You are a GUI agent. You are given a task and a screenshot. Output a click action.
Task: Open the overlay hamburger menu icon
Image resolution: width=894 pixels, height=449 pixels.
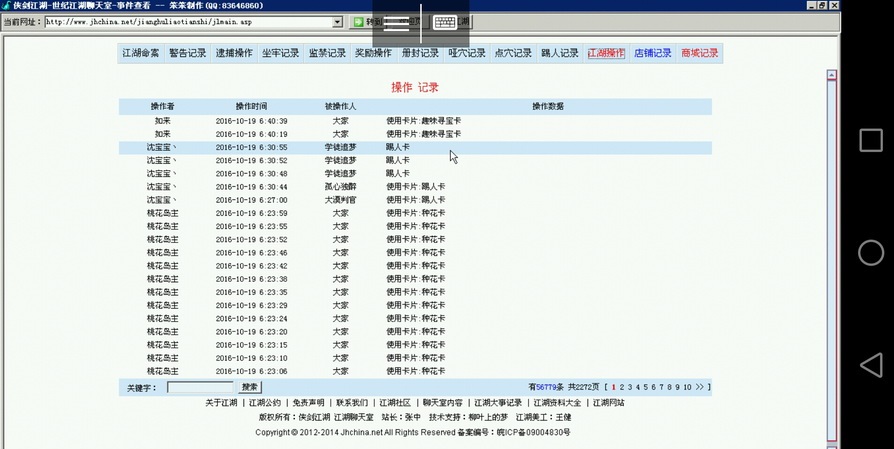point(396,23)
